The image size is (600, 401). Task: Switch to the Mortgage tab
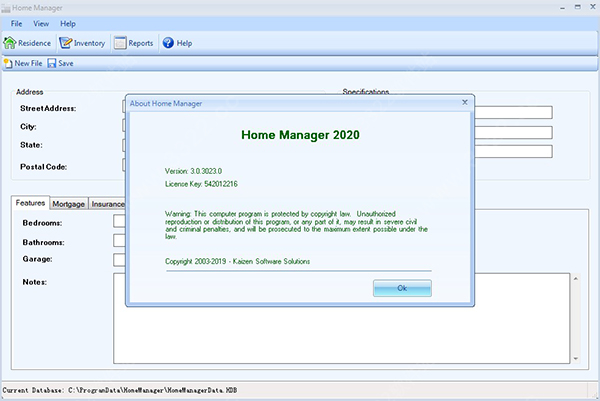tap(68, 204)
